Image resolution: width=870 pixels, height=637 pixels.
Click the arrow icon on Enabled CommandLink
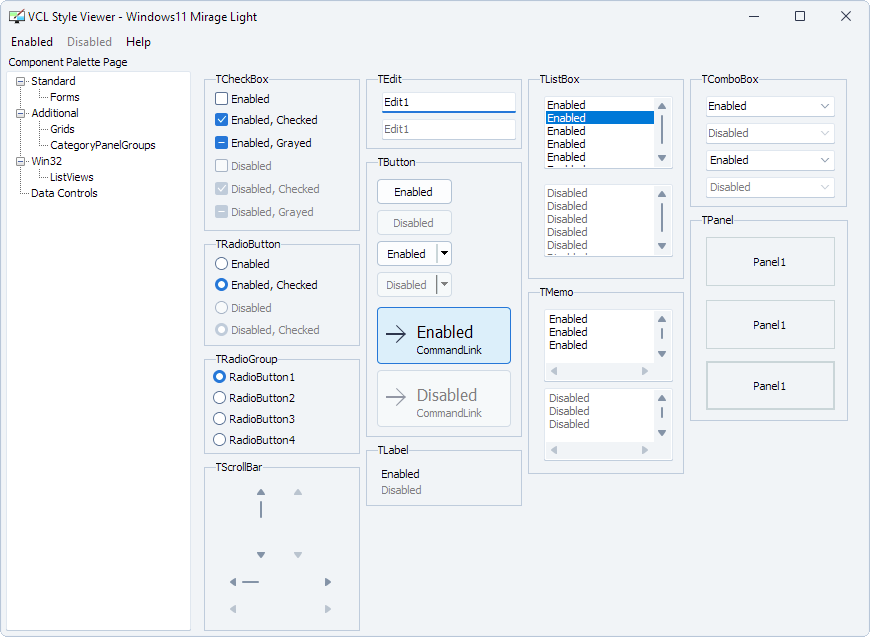(396, 334)
